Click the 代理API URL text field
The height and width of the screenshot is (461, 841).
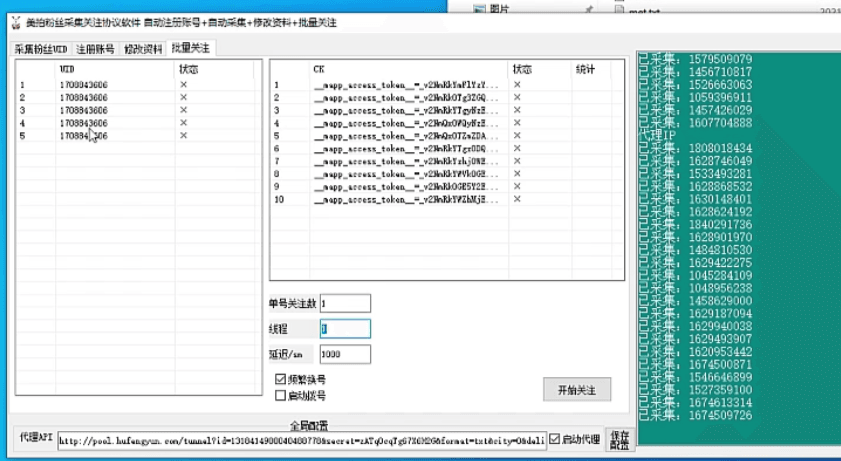coord(300,439)
